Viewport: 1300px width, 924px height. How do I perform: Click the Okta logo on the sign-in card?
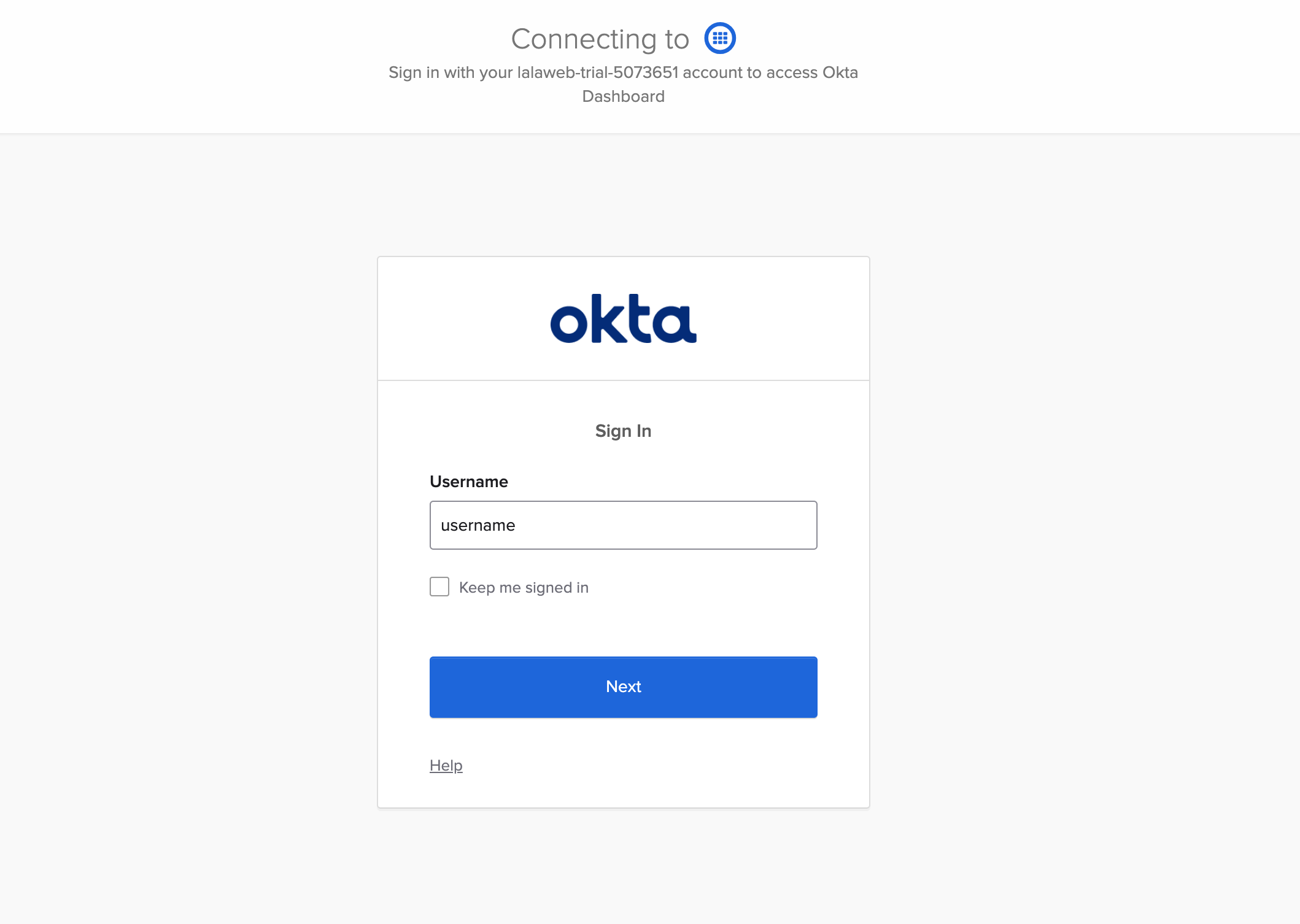(623, 318)
